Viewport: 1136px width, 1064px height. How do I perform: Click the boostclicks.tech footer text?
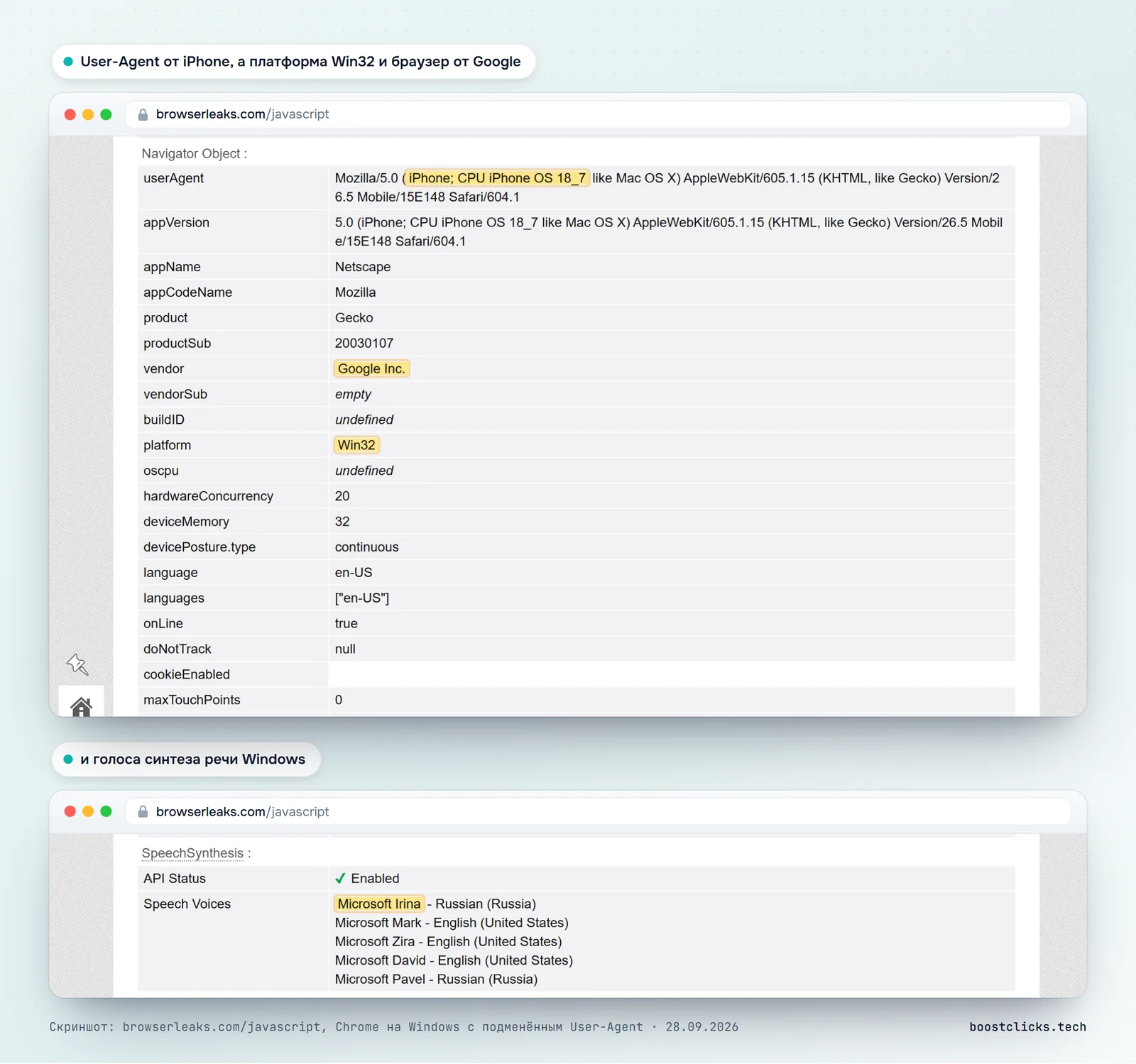coord(1027,1027)
